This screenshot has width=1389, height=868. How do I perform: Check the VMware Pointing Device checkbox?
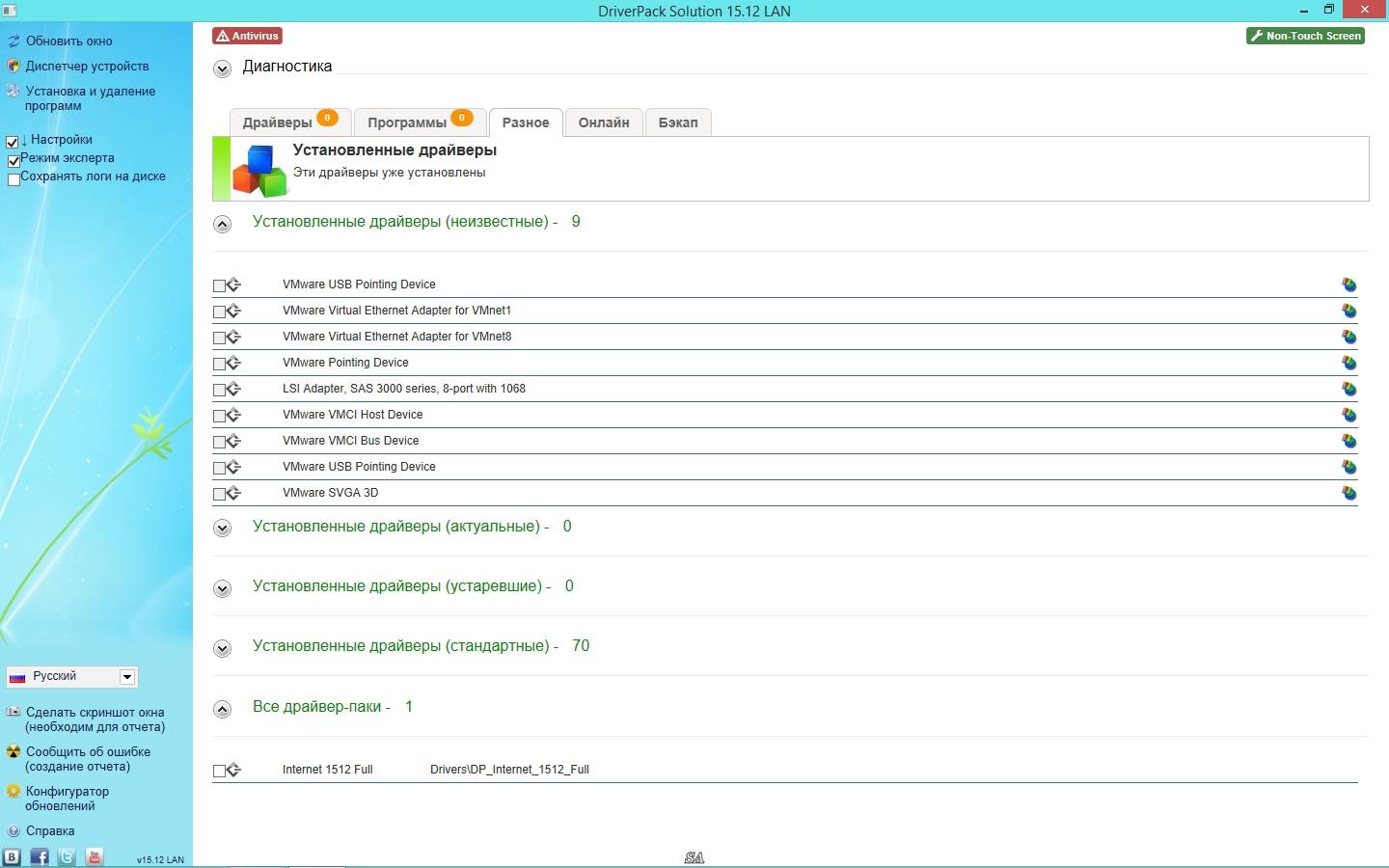pyautogui.click(x=219, y=364)
